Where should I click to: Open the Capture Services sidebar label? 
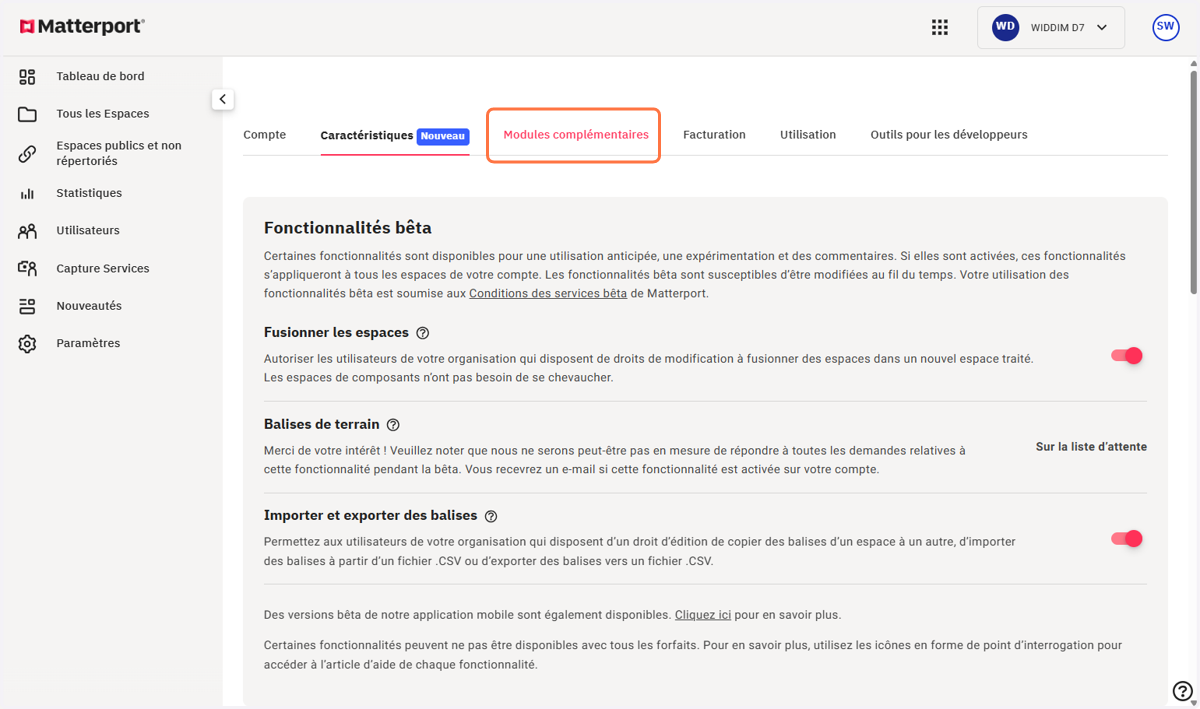coord(103,269)
